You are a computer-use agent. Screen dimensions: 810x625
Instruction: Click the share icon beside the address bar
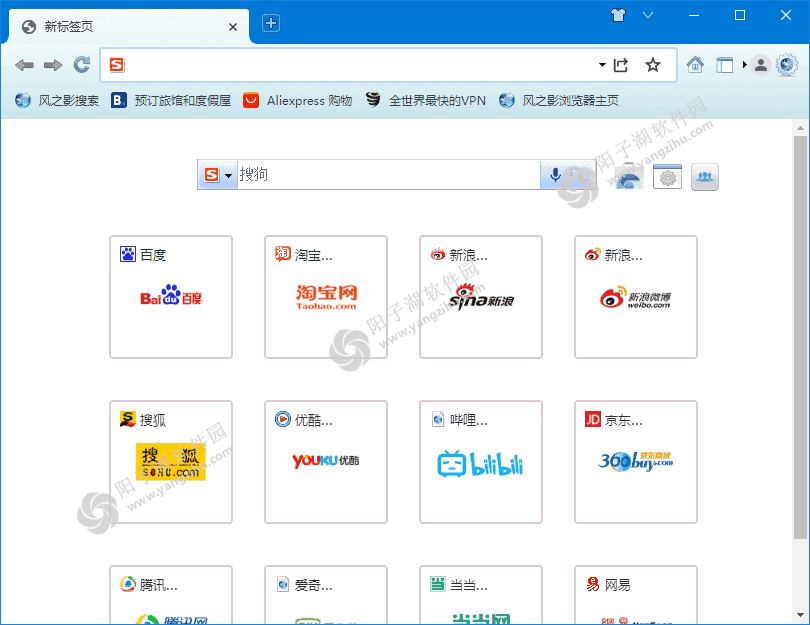620,64
